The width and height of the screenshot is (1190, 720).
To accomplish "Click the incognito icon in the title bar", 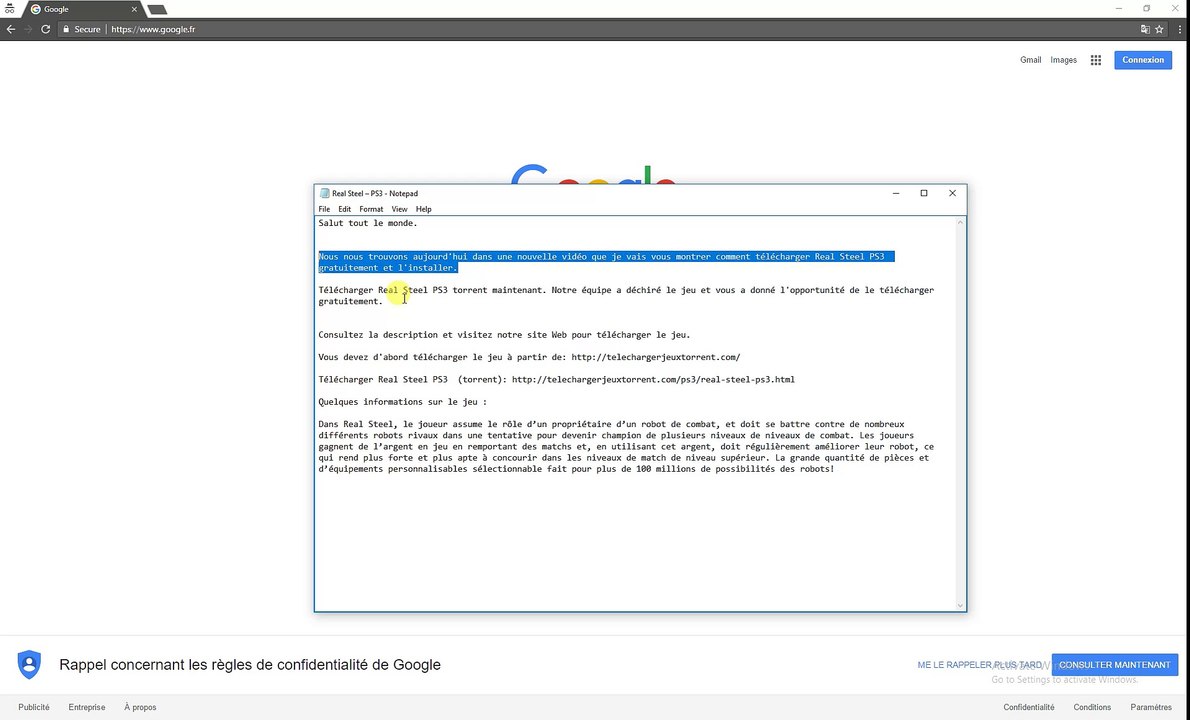I will [9, 9].
